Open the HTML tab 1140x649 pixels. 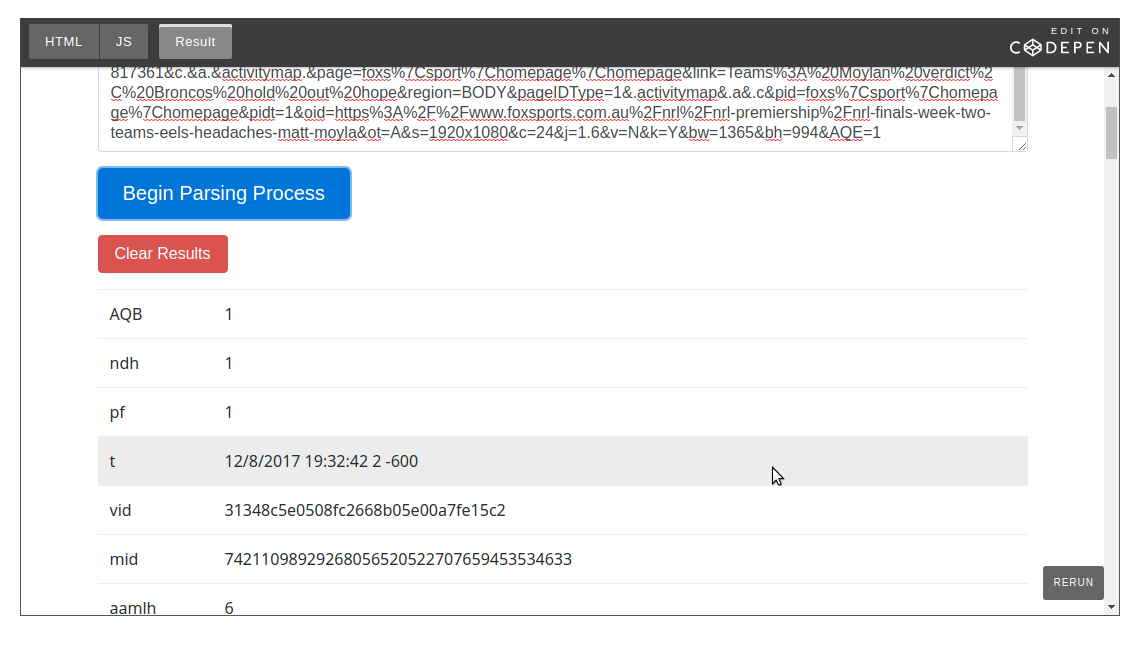pos(64,41)
